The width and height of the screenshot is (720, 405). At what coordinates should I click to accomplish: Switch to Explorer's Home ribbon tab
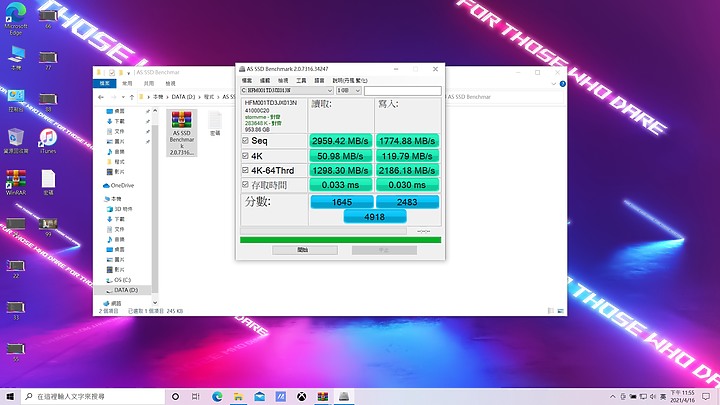click(127, 84)
